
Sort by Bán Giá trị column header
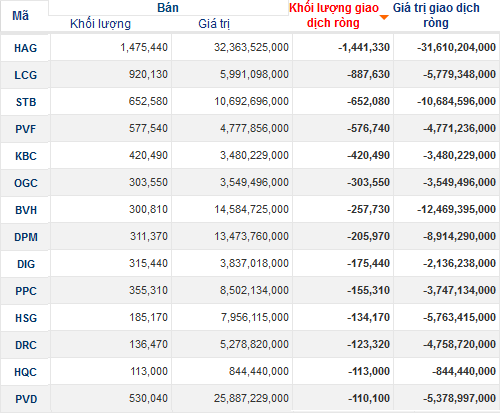[214, 24]
